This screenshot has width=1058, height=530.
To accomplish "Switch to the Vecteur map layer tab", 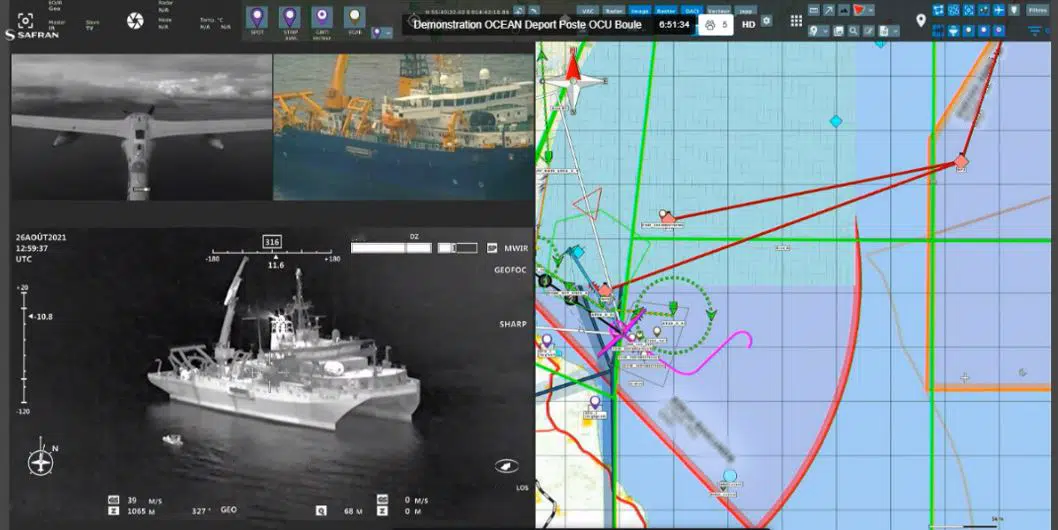I will click(x=717, y=10).
